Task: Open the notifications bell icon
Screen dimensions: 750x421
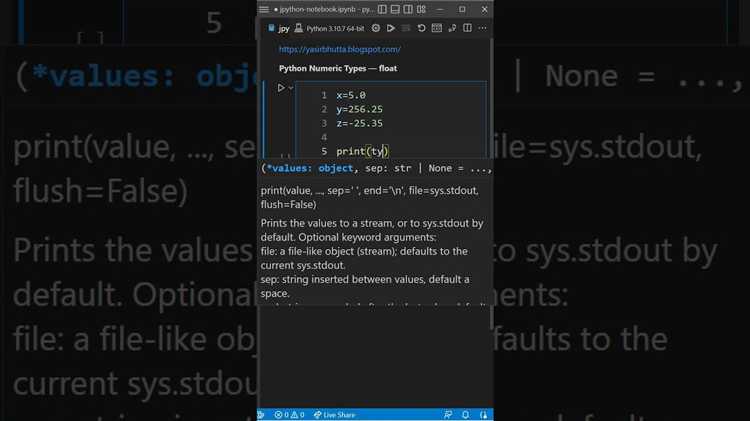Action: click(484, 414)
